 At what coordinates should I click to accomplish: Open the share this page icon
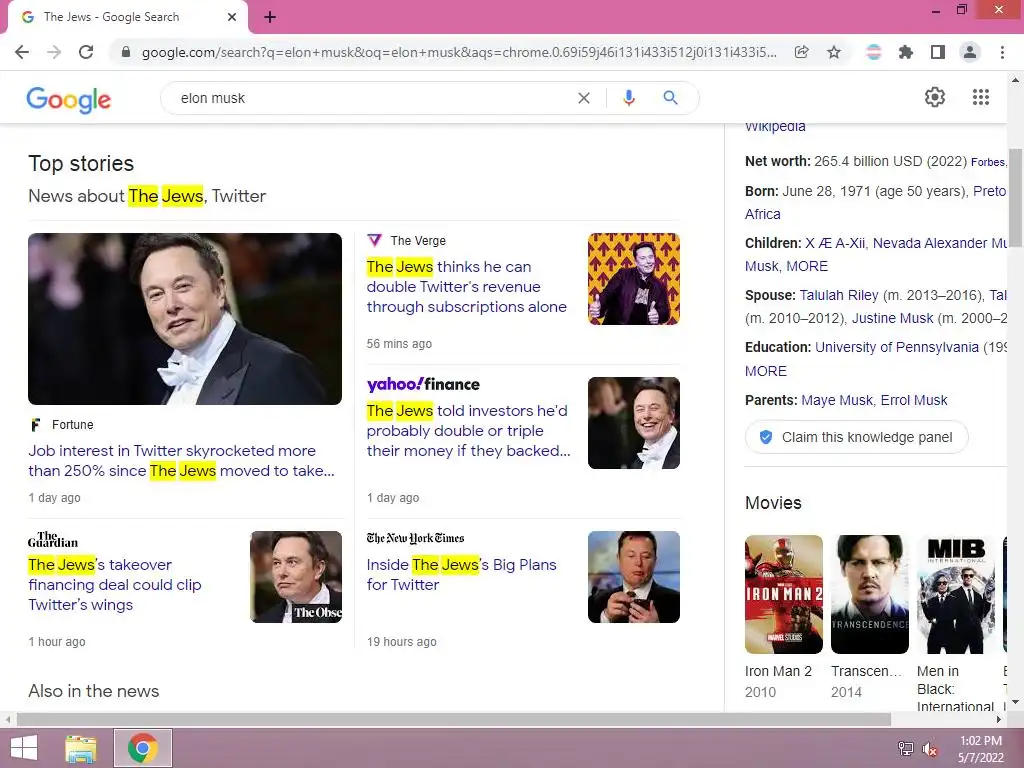pyautogui.click(x=801, y=52)
